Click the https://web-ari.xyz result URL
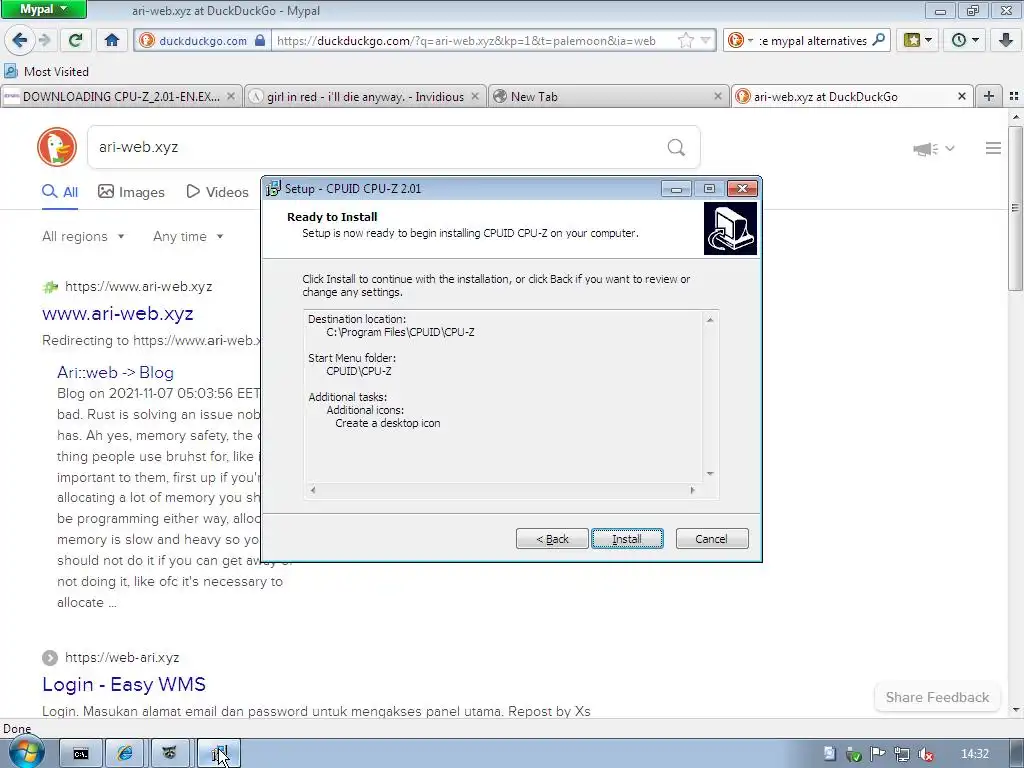 pos(122,657)
